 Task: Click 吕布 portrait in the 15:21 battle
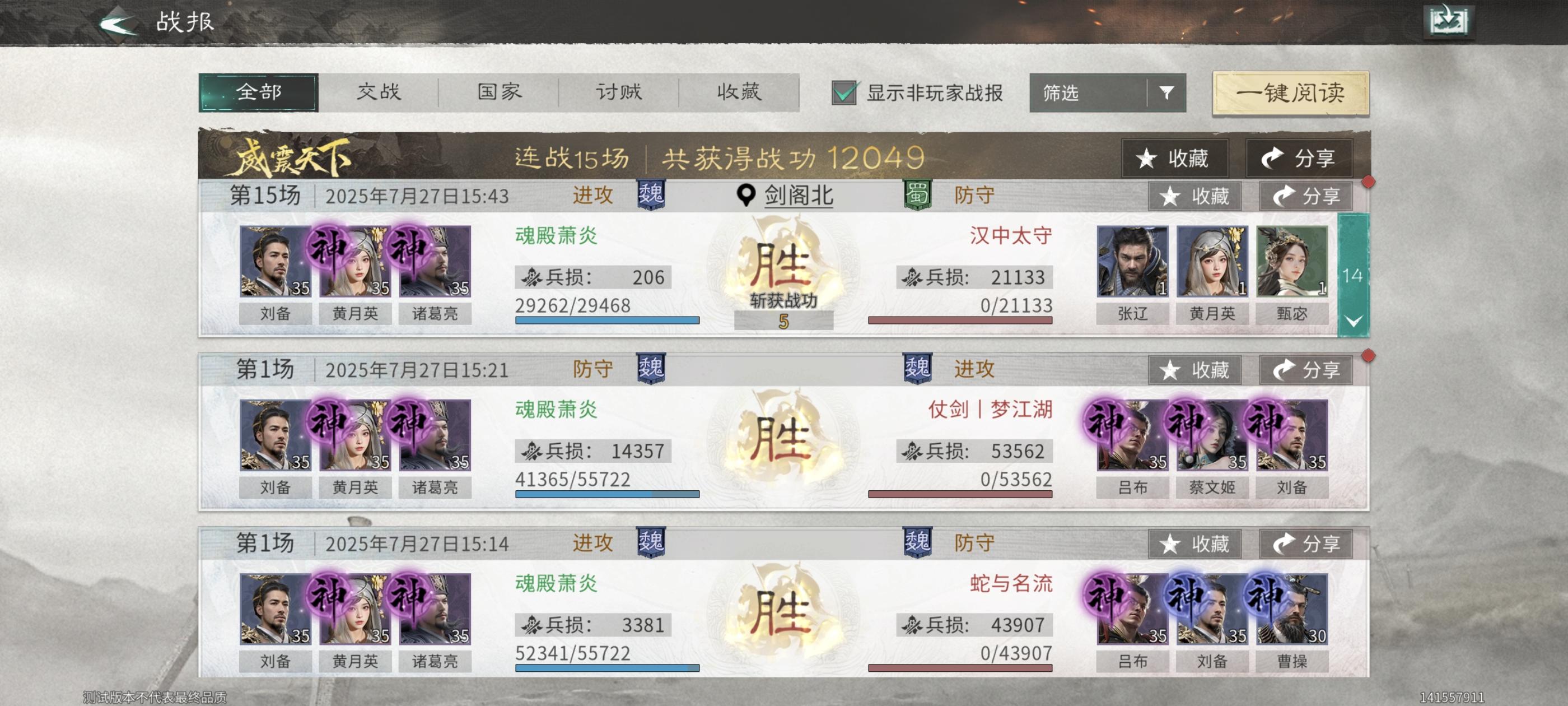1132,435
